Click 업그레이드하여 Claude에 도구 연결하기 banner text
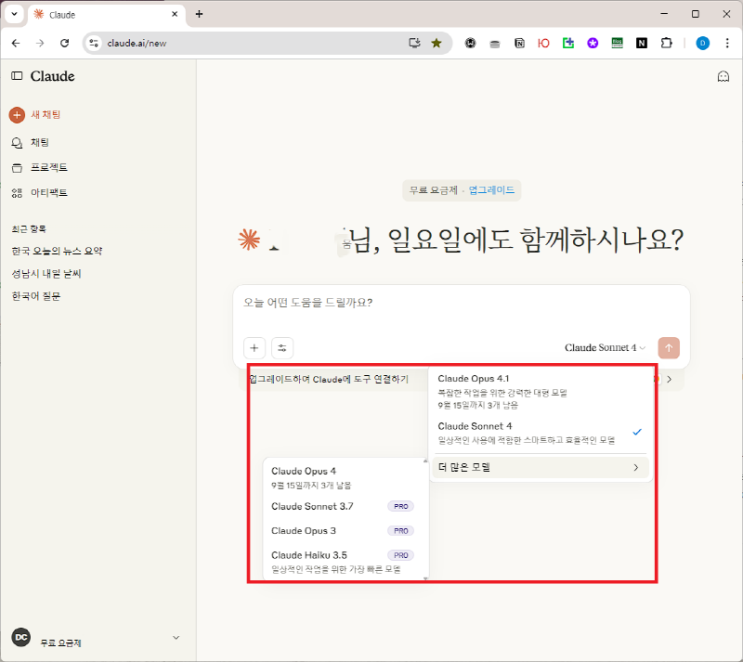This screenshot has width=743, height=662. click(x=329, y=379)
